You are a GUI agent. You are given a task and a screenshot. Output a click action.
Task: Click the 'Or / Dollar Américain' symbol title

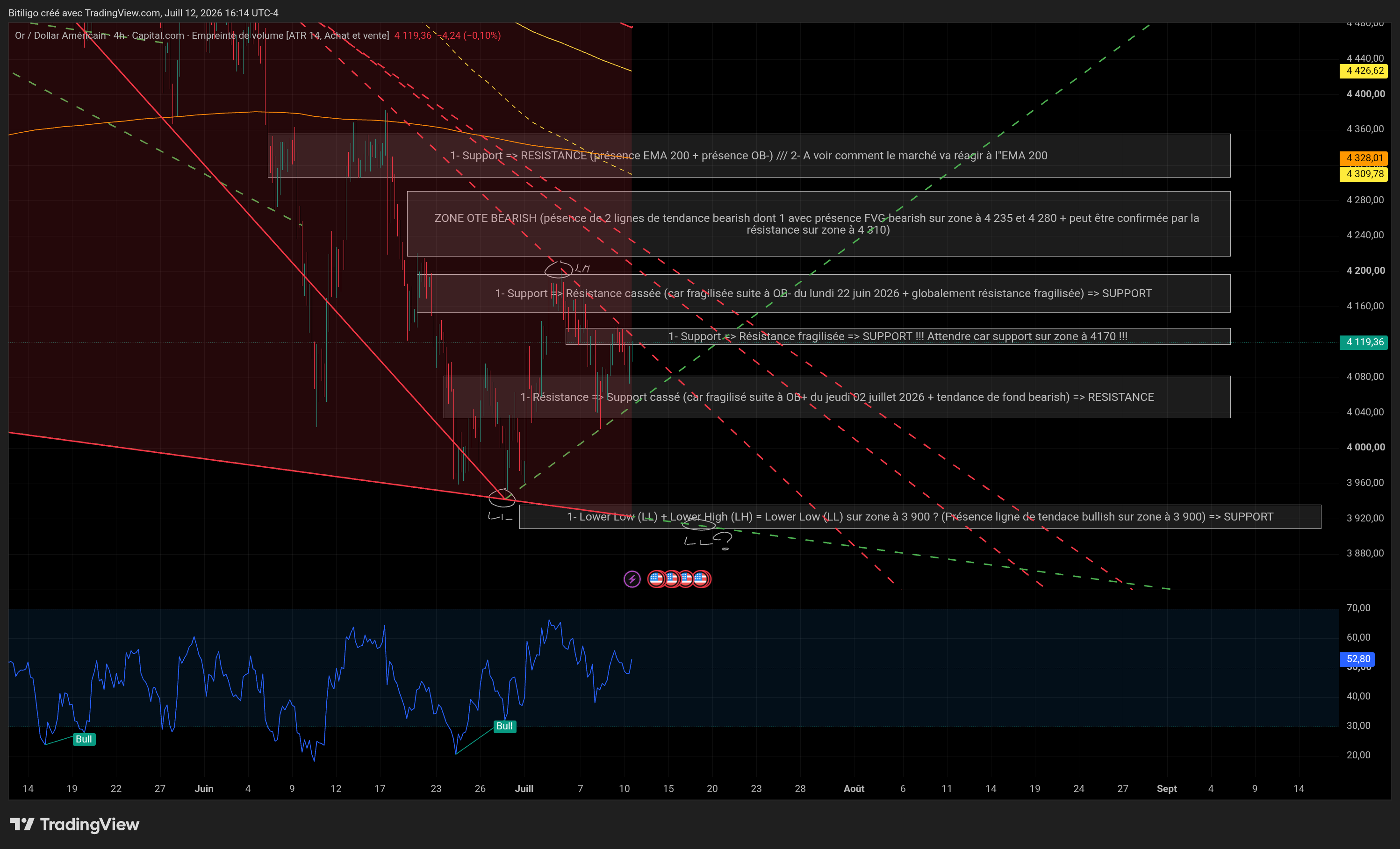tap(60, 35)
